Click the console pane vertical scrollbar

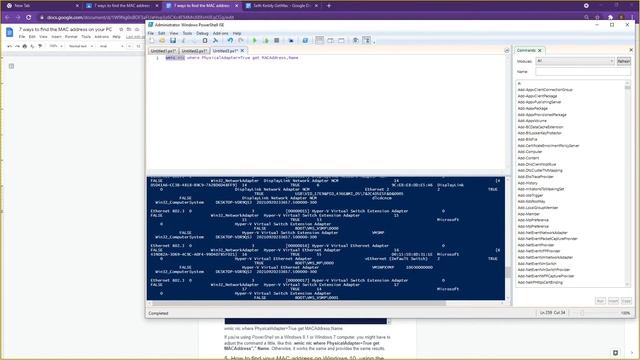point(508,239)
